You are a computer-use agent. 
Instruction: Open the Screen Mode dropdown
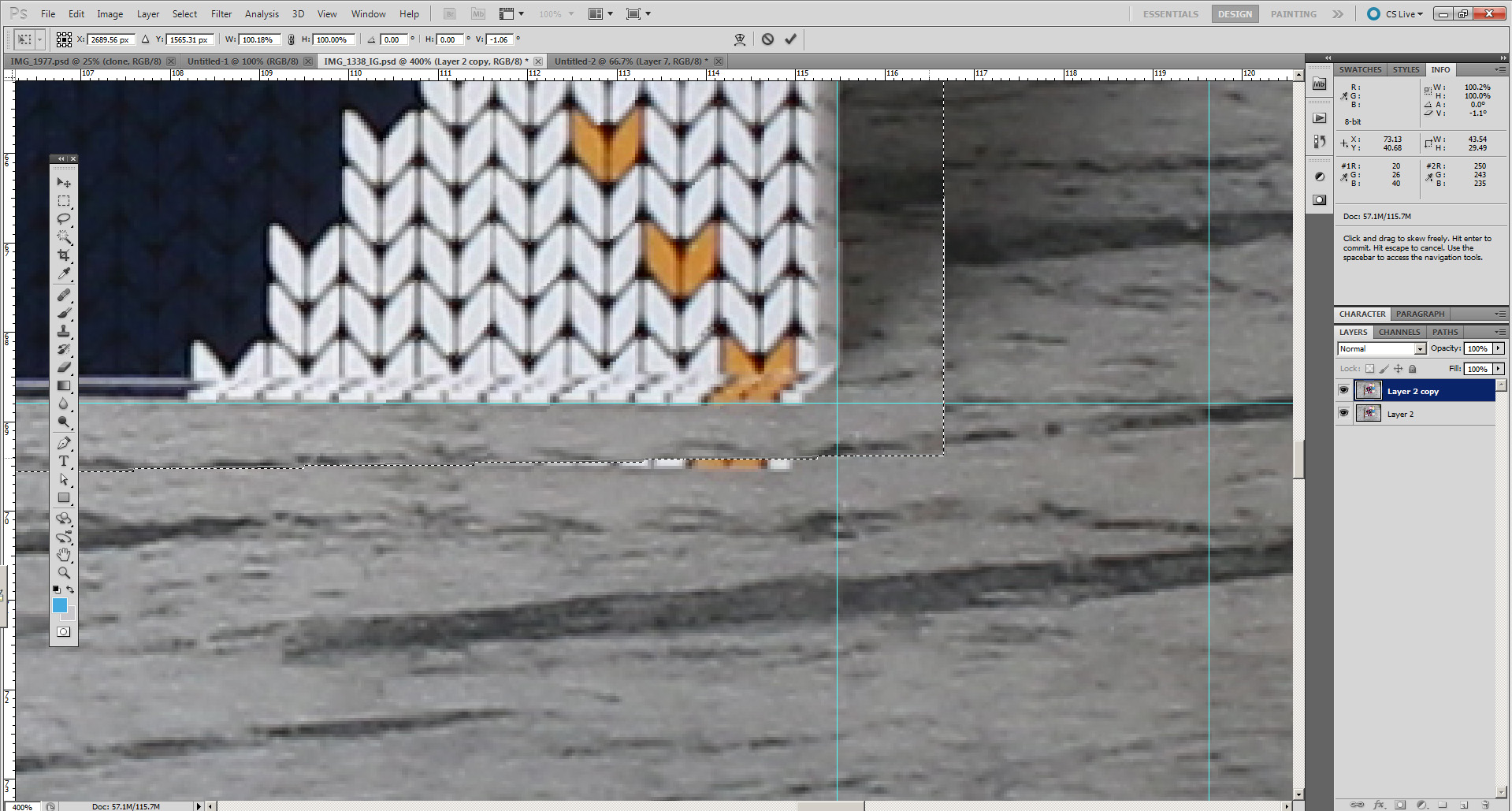(x=638, y=14)
